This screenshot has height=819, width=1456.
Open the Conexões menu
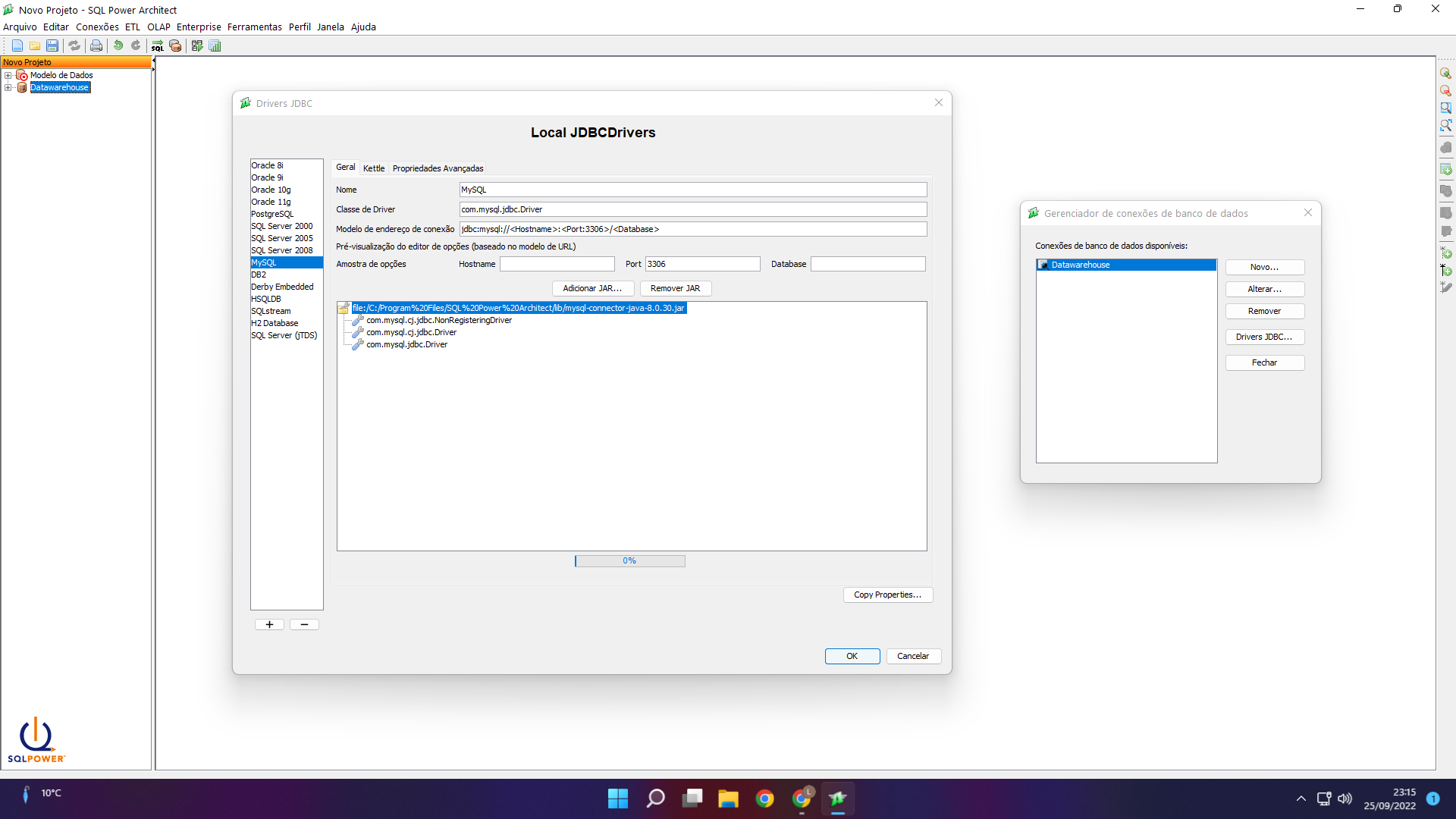[x=97, y=27]
